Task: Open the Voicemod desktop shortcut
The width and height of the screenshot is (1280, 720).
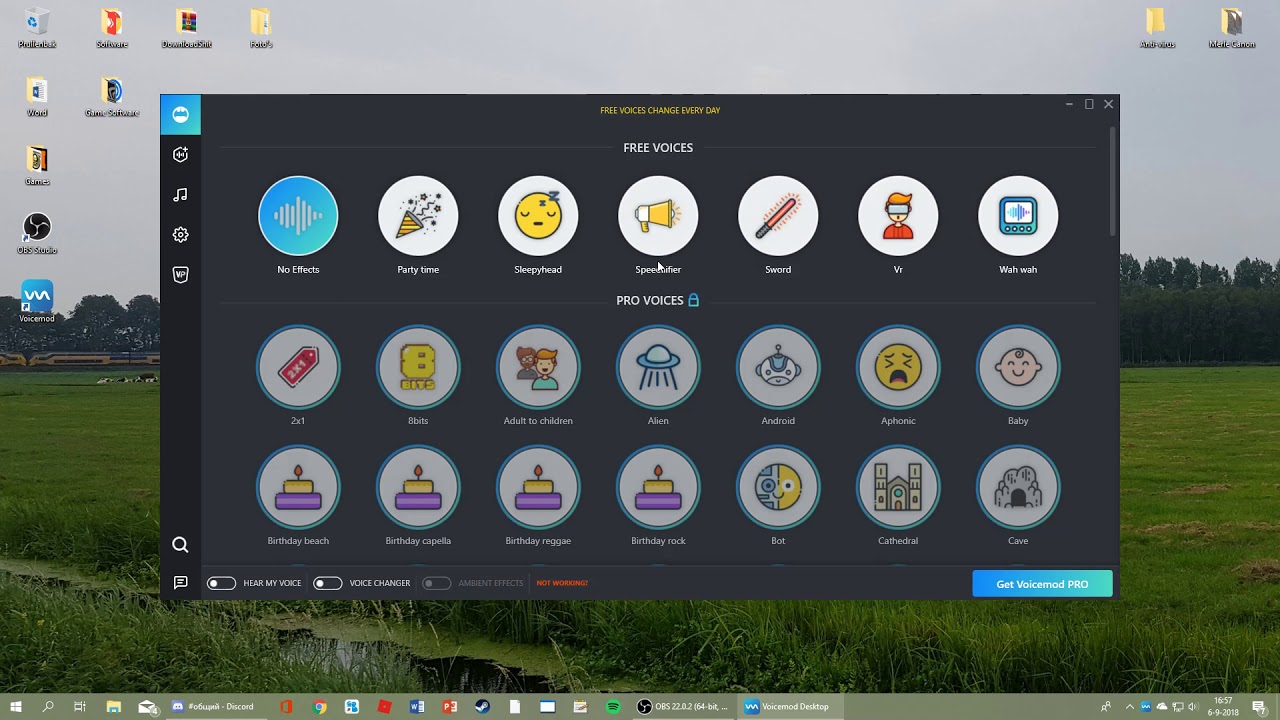Action: 37,302
